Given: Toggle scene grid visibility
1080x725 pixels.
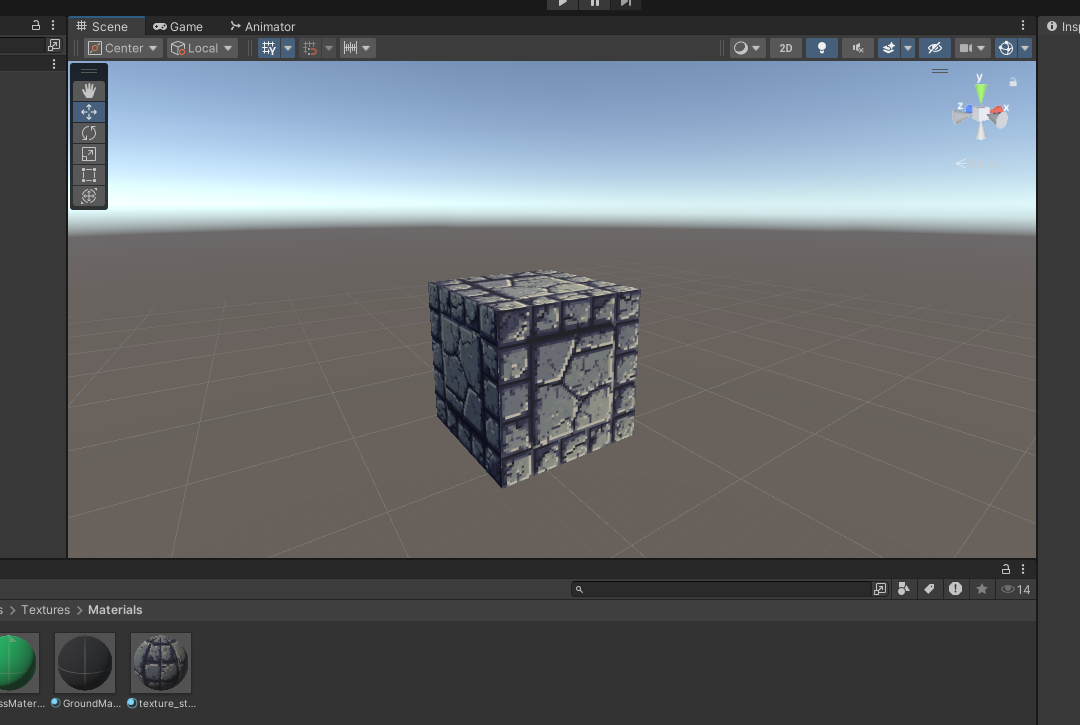Looking at the screenshot, I should click(269, 48).
